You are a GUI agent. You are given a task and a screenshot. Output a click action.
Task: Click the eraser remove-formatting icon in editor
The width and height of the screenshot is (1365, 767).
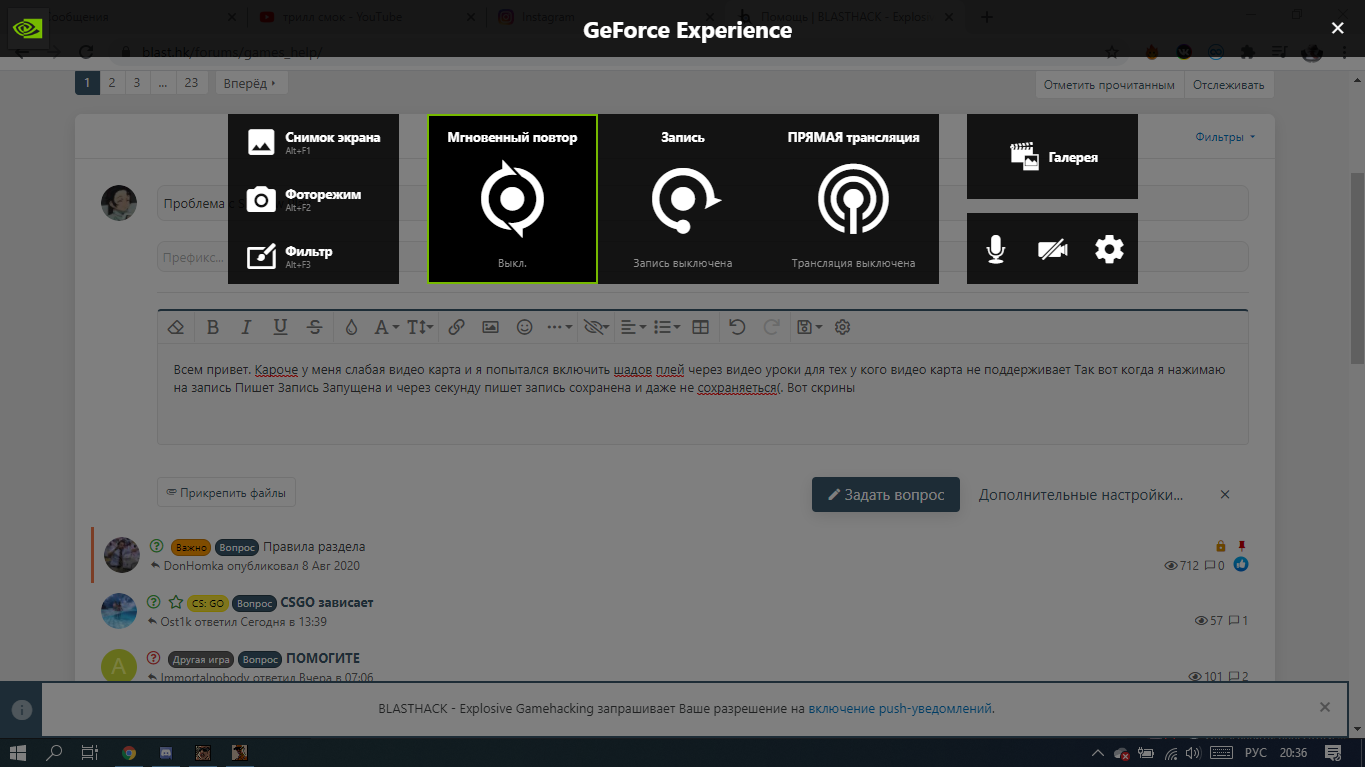point(176,327)
